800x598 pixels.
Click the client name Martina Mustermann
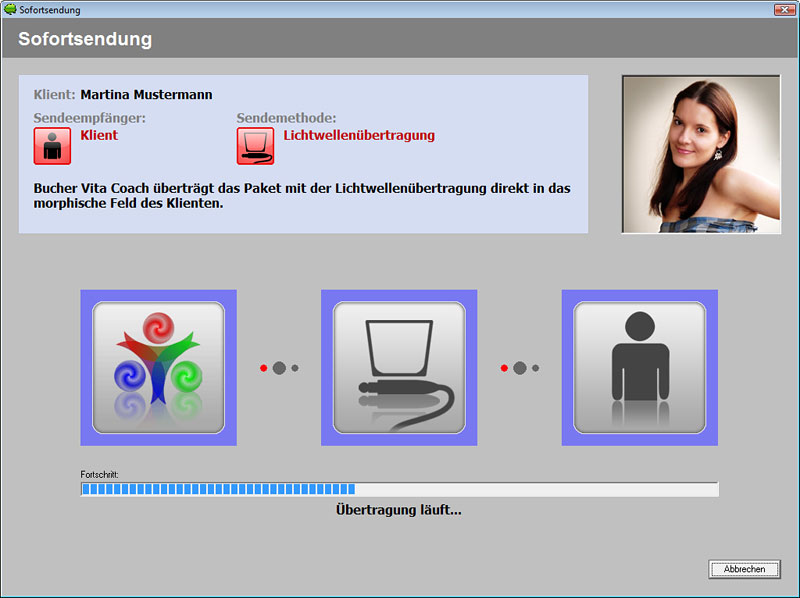(146, 95)
